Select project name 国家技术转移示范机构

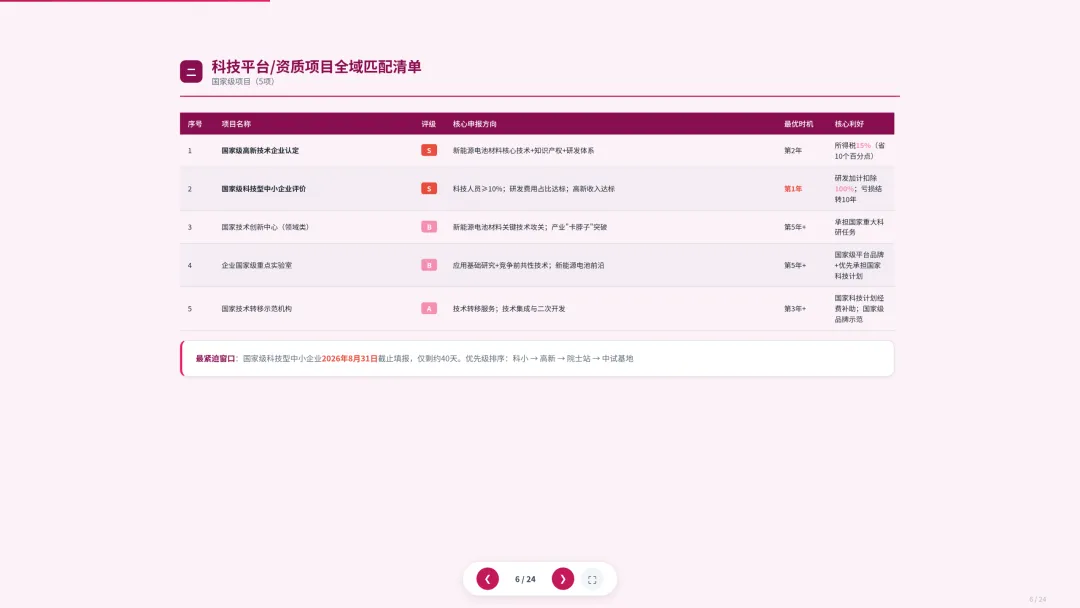pos(256,308)
